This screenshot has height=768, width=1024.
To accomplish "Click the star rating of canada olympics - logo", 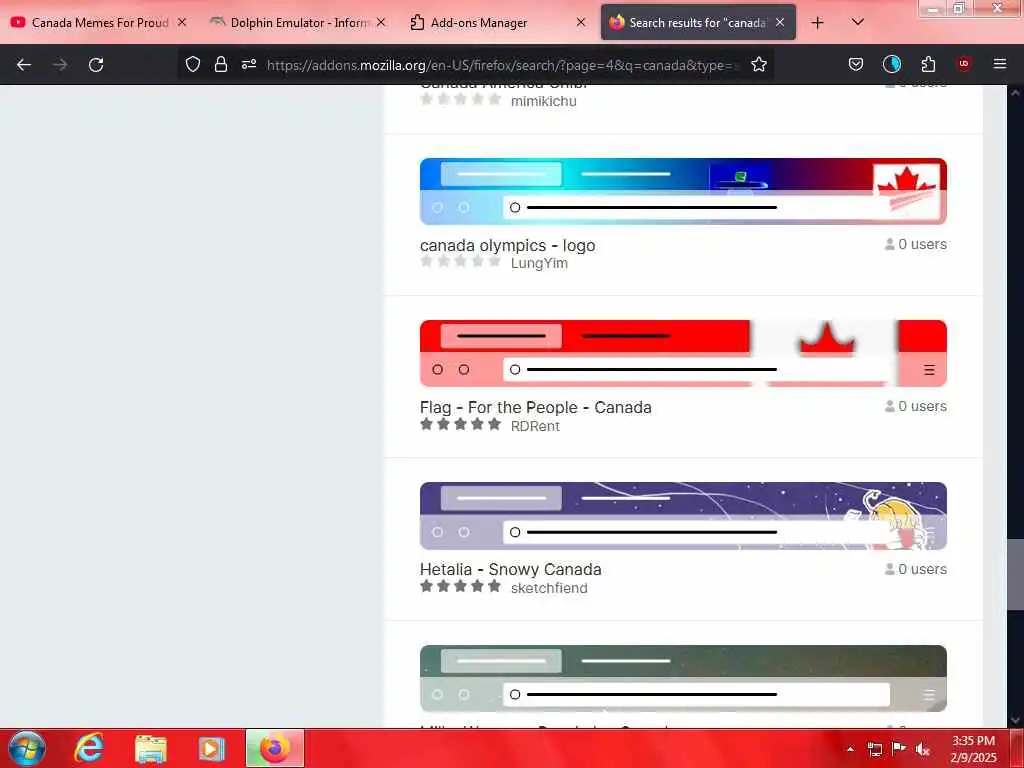I will (460, 262).
